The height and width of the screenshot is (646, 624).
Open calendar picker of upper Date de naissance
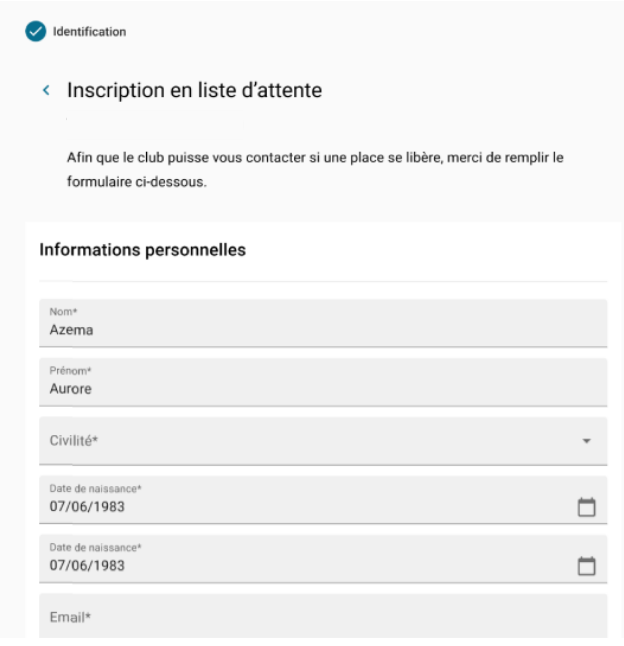pyautogui.click(x=587, y=507)
